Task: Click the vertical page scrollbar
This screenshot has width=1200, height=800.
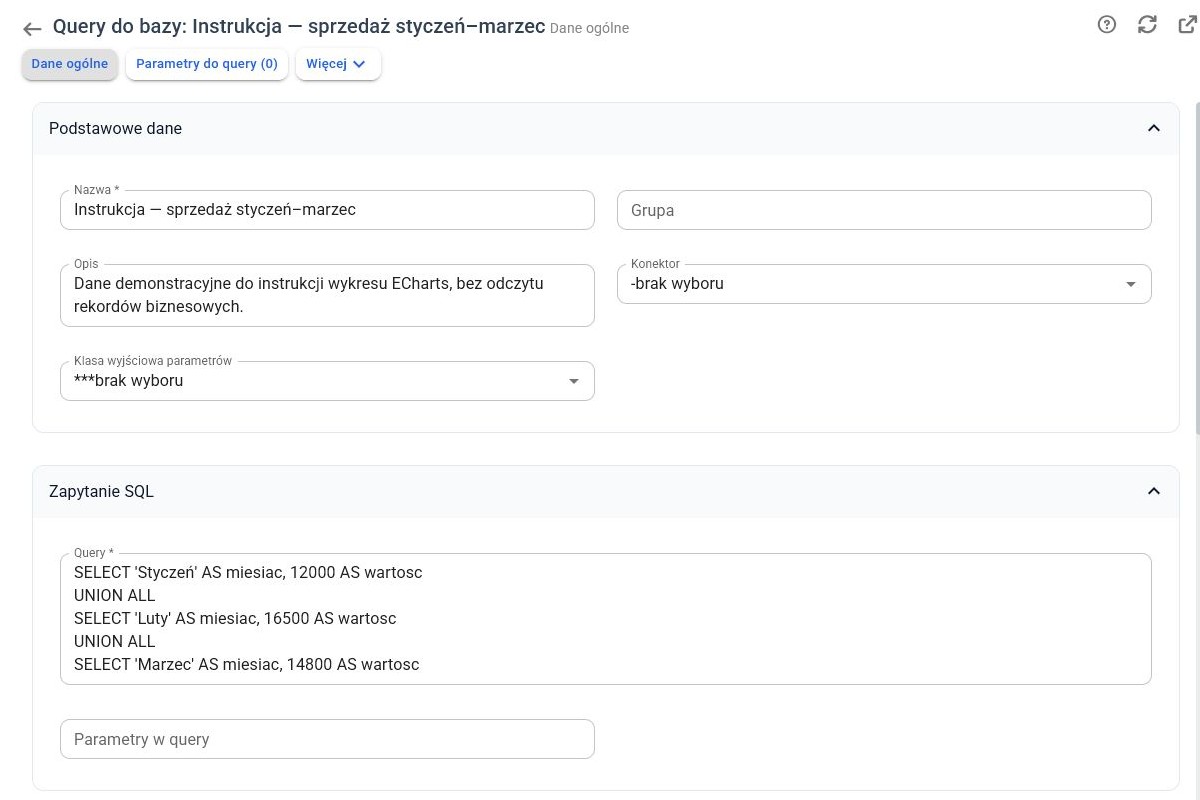Action: 1196,268
